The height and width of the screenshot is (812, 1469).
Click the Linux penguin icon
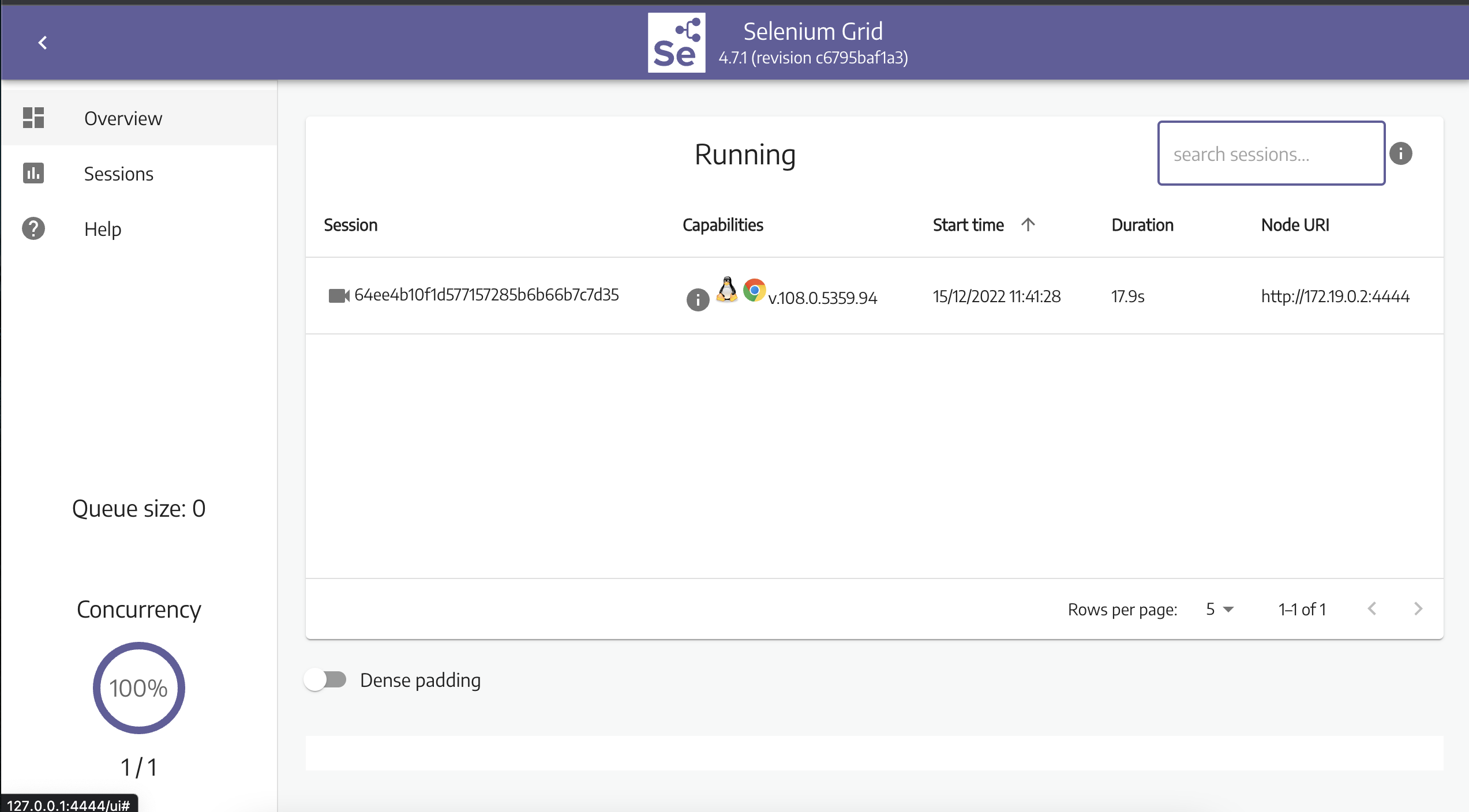[x=727, y=290]
